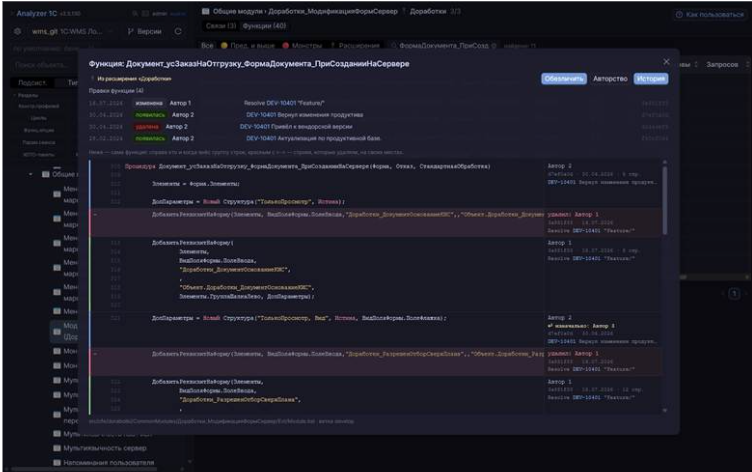This screenshot has height=472, width=752.
Task: Select the Подсист. tab in sidebar
Action: [x=32, y=83]
